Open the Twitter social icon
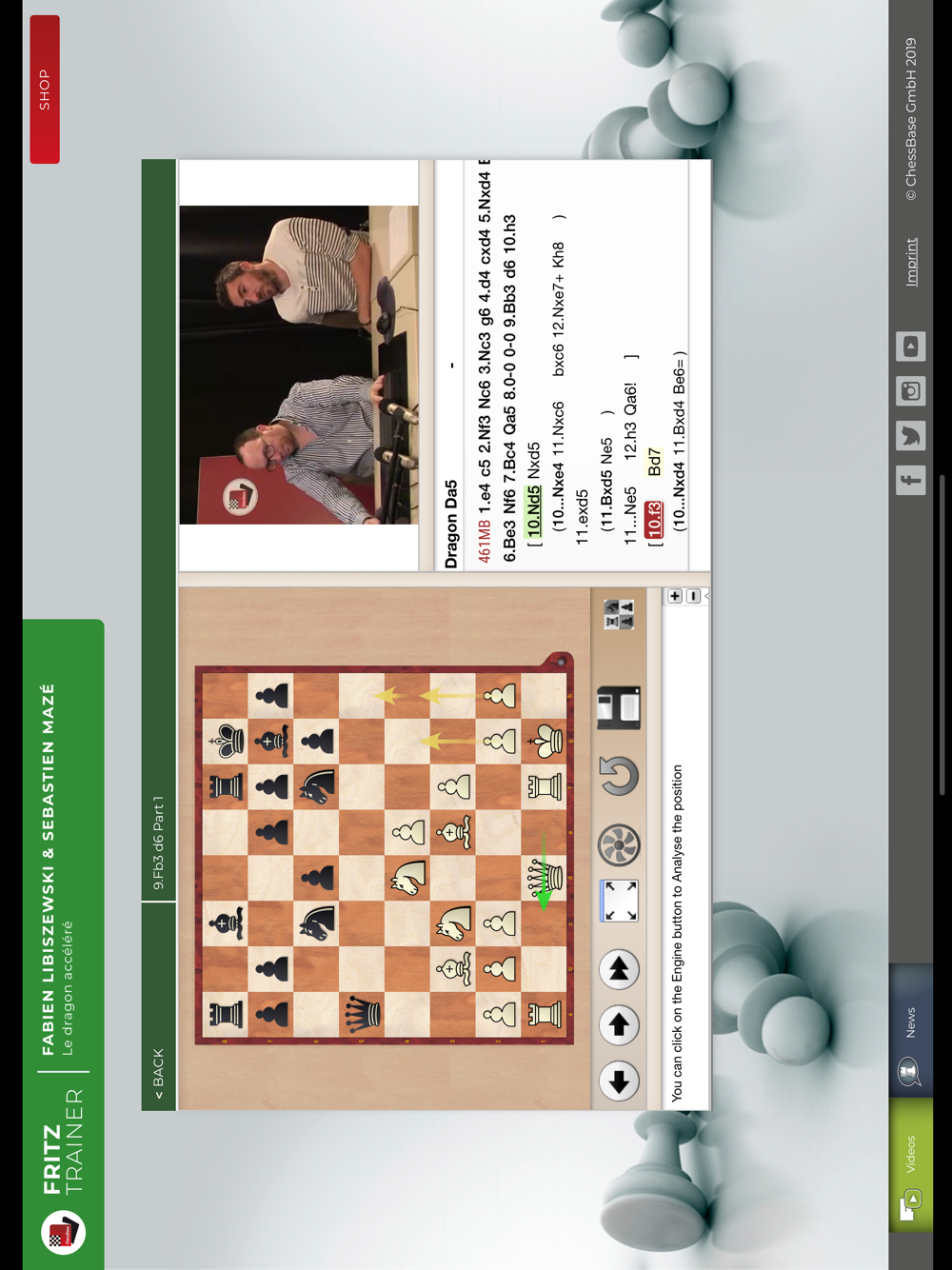 [911, 435]
